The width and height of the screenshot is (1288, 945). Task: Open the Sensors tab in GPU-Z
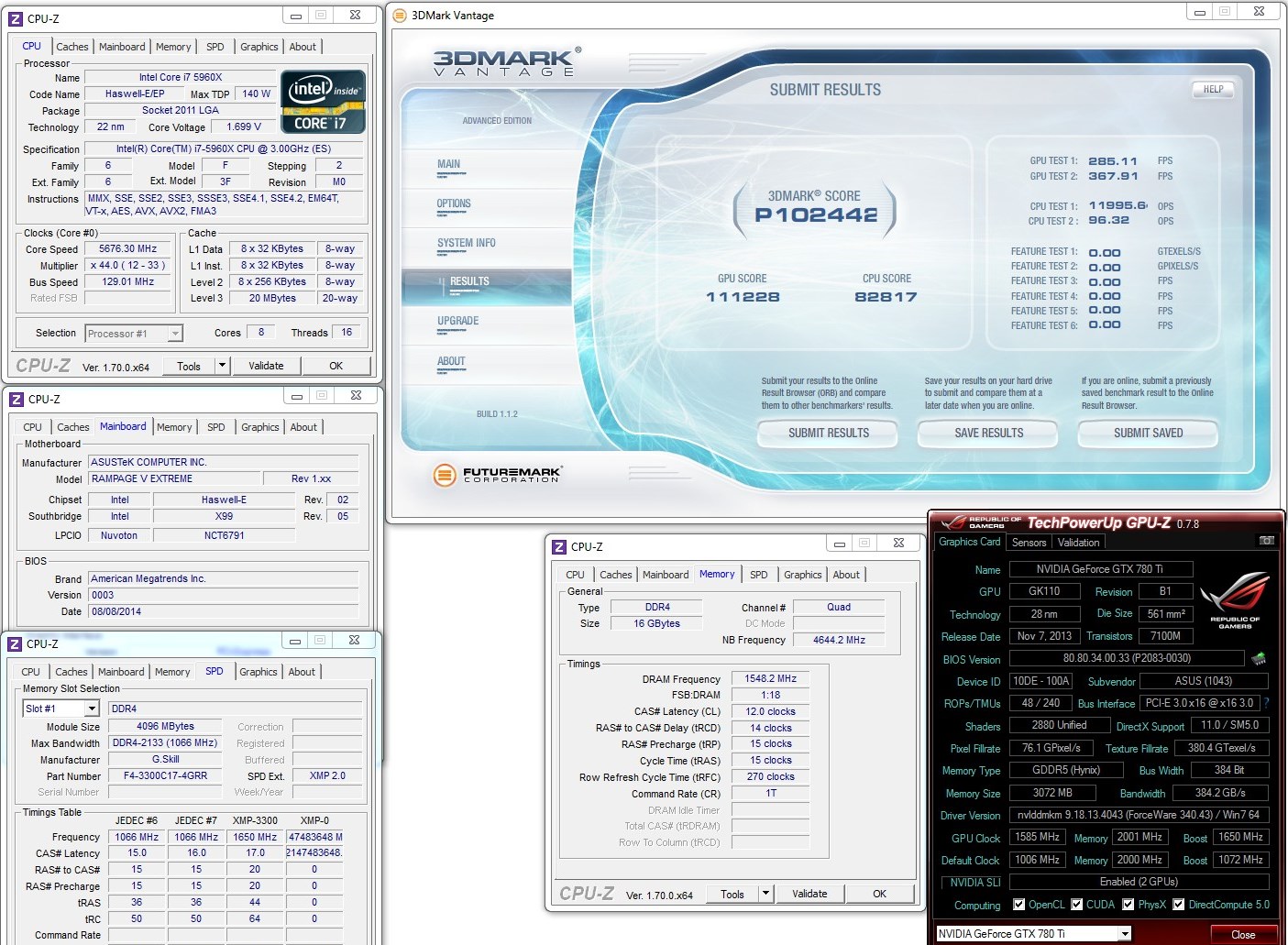click(1029, 543)
